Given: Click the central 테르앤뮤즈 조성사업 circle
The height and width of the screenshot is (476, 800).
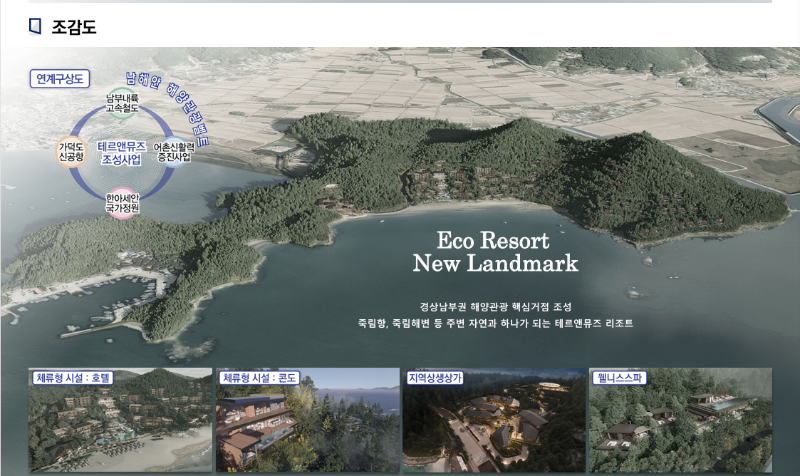Looking at the screenshot, I should 122,152.
